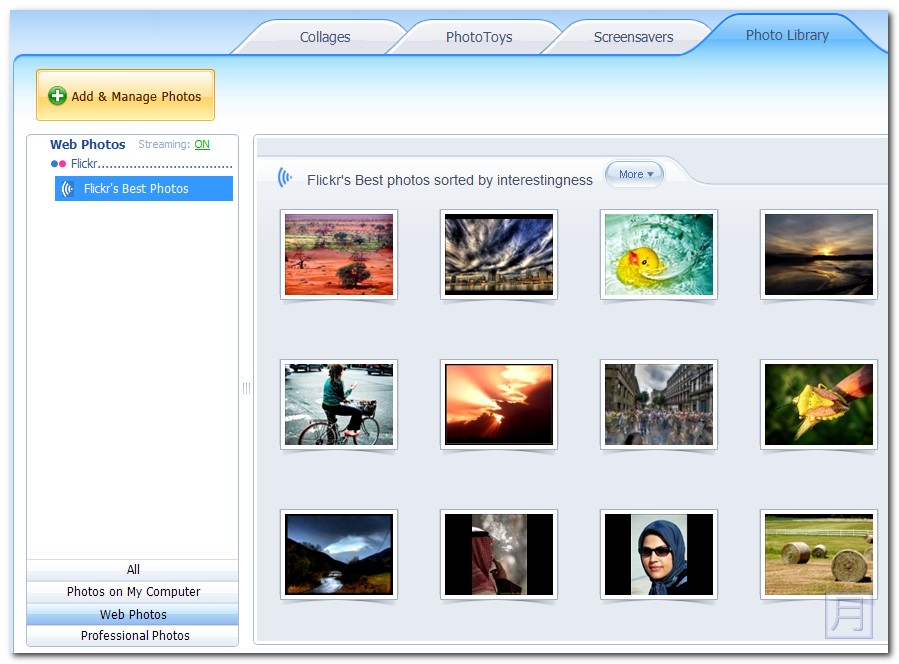This screenshot has width=899, height=664.
Task: Click the streaming signal icon in gallery header
Action: [285, 178]
